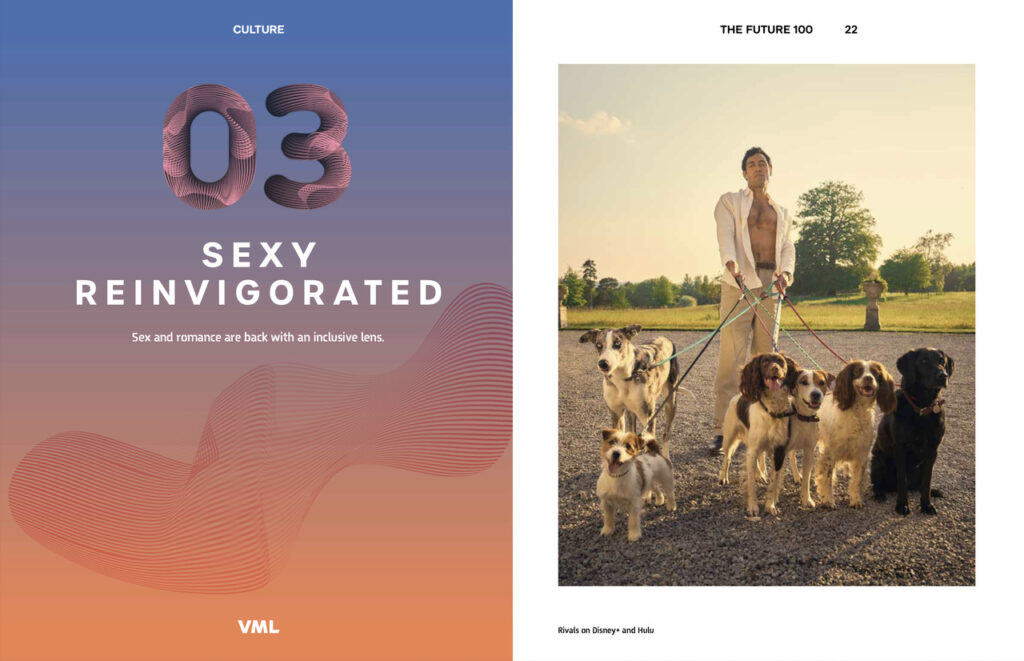Click the digit 0 in chapter number
This screenshot has height=661, width=1024.
(209, 146)
